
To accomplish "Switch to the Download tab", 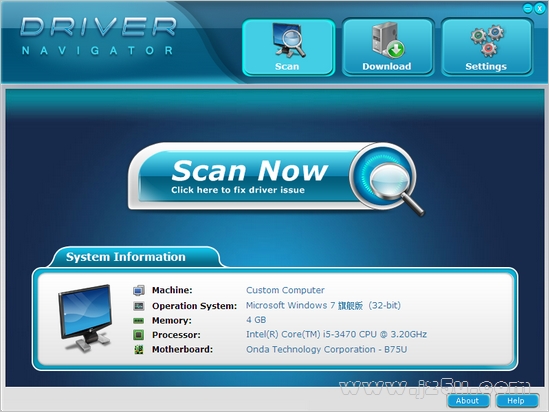I will coord(388,47).
